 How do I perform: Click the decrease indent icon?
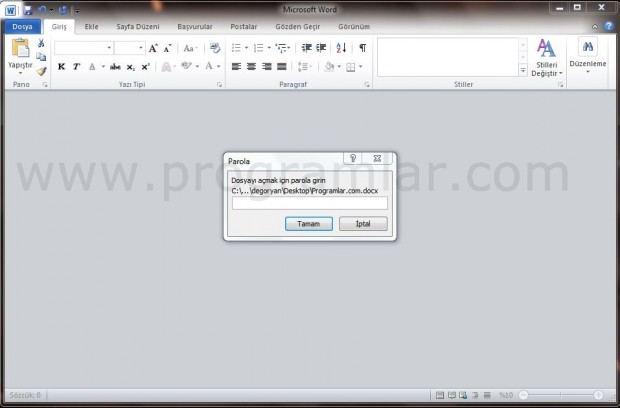click(306, 48)
